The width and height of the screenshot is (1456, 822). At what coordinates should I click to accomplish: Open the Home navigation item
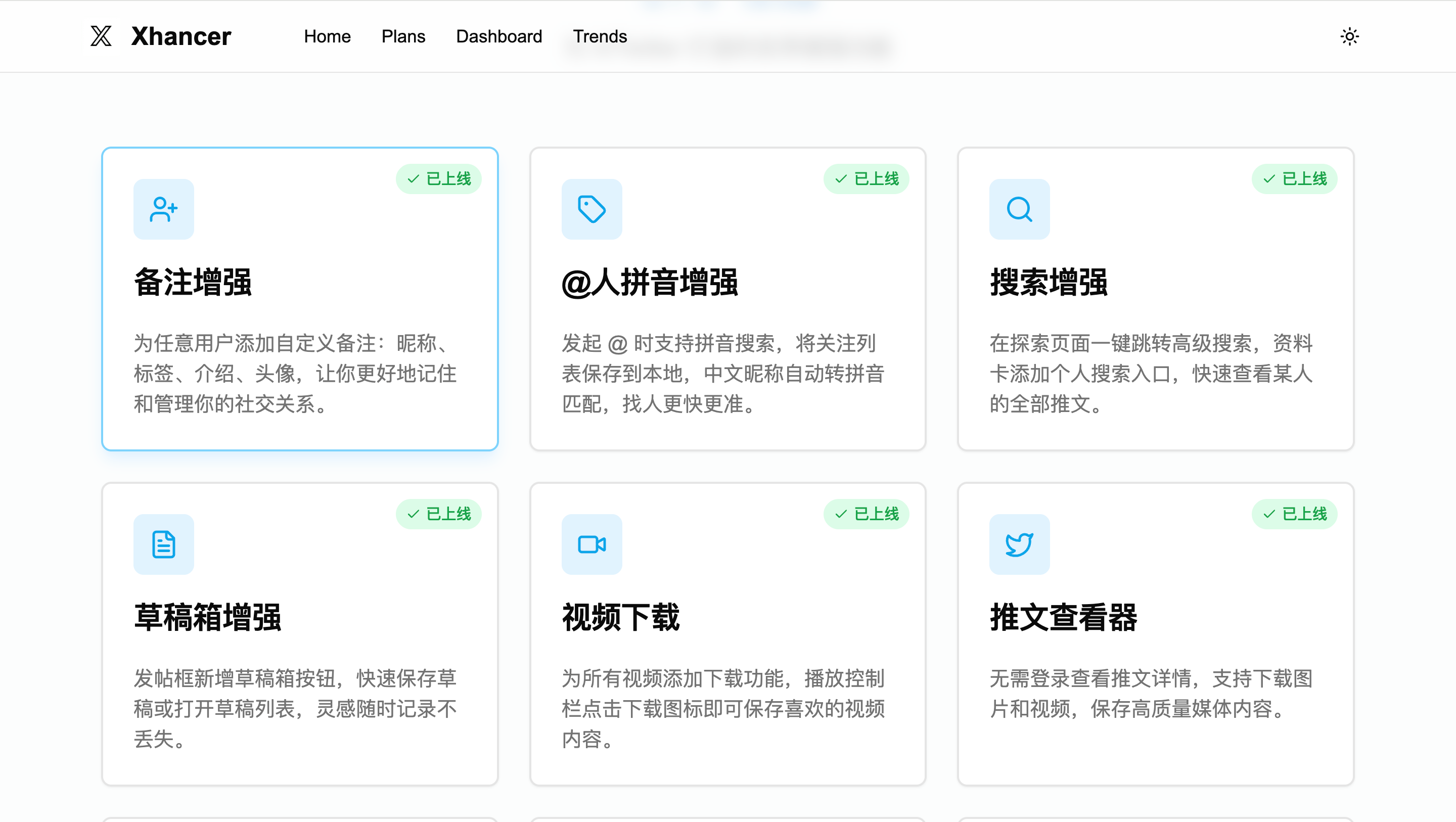click(327, 37)
